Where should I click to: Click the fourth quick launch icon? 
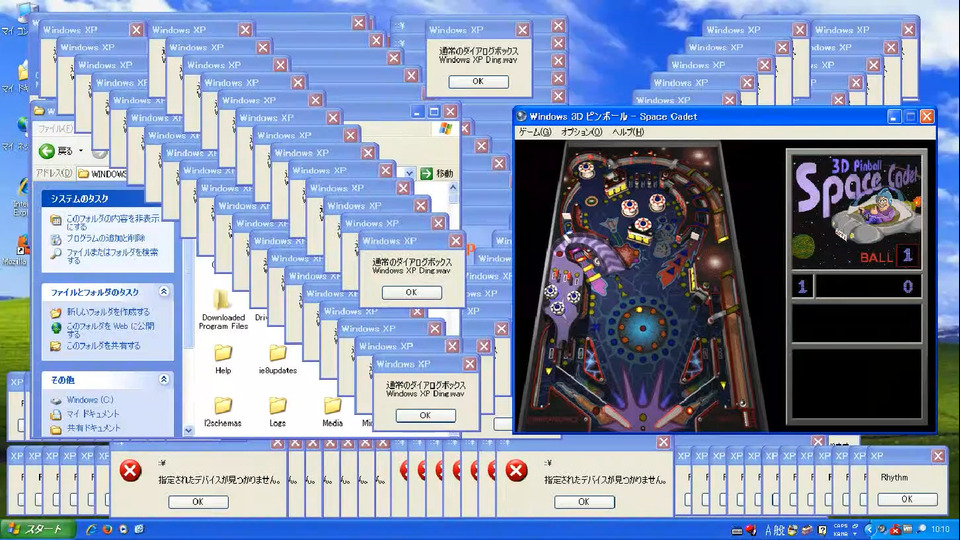pos(139,529)
